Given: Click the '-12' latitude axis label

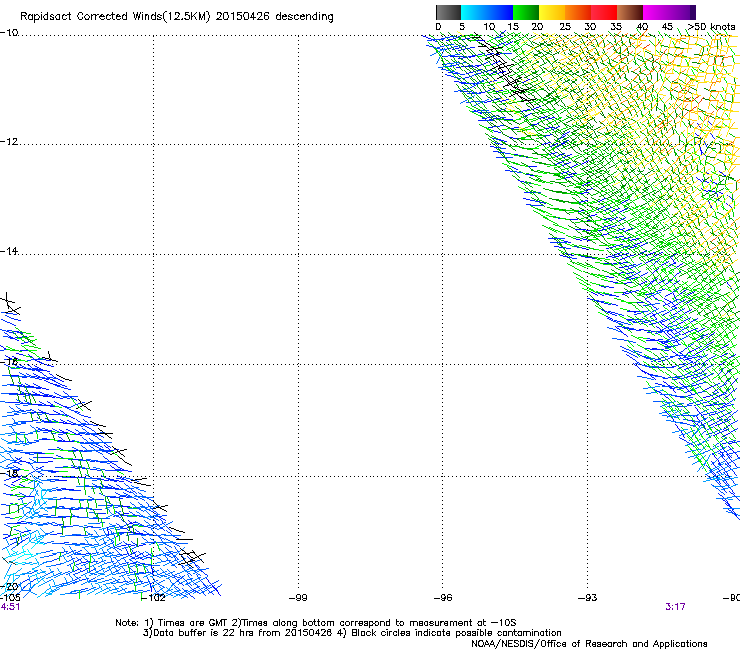Looking at the screenshot, I should pos(9,141).
